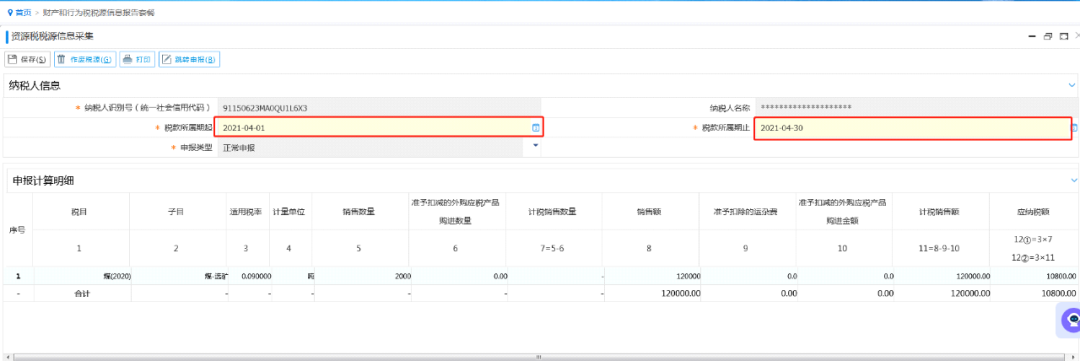The height and width of the screenshot is (361, 1080).
Task: Open calendar picker for 税款所属期起
Action: (535, 128)
